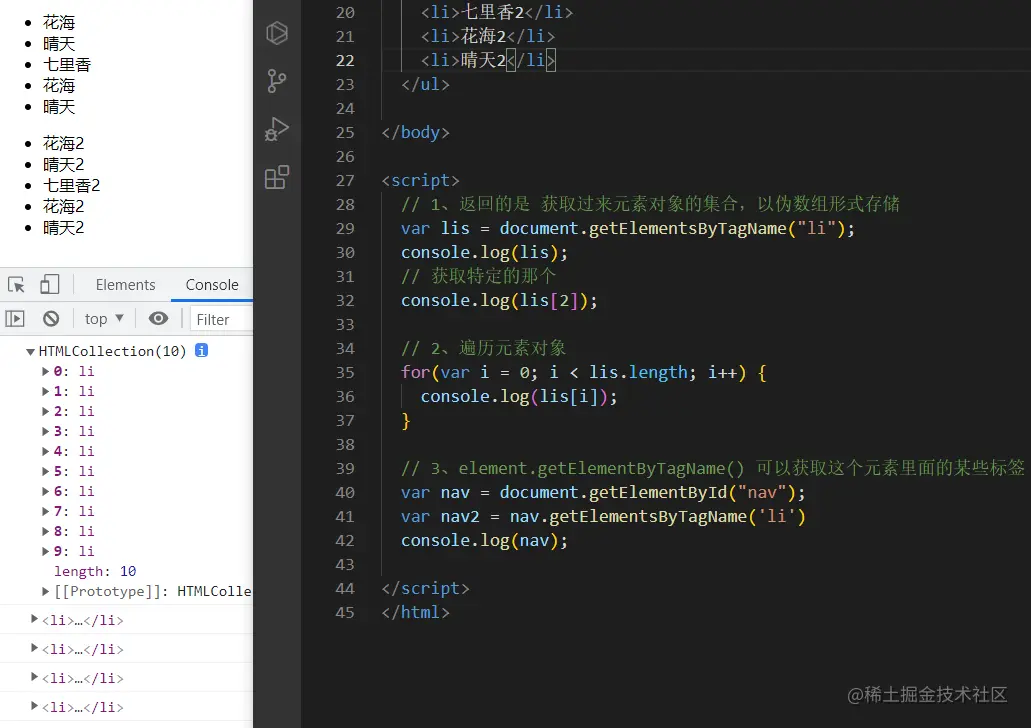Viewport: 1031px width, 728px height.
Task: Click console.log(lis[2]) on line 32
Action: coord(496,301)
